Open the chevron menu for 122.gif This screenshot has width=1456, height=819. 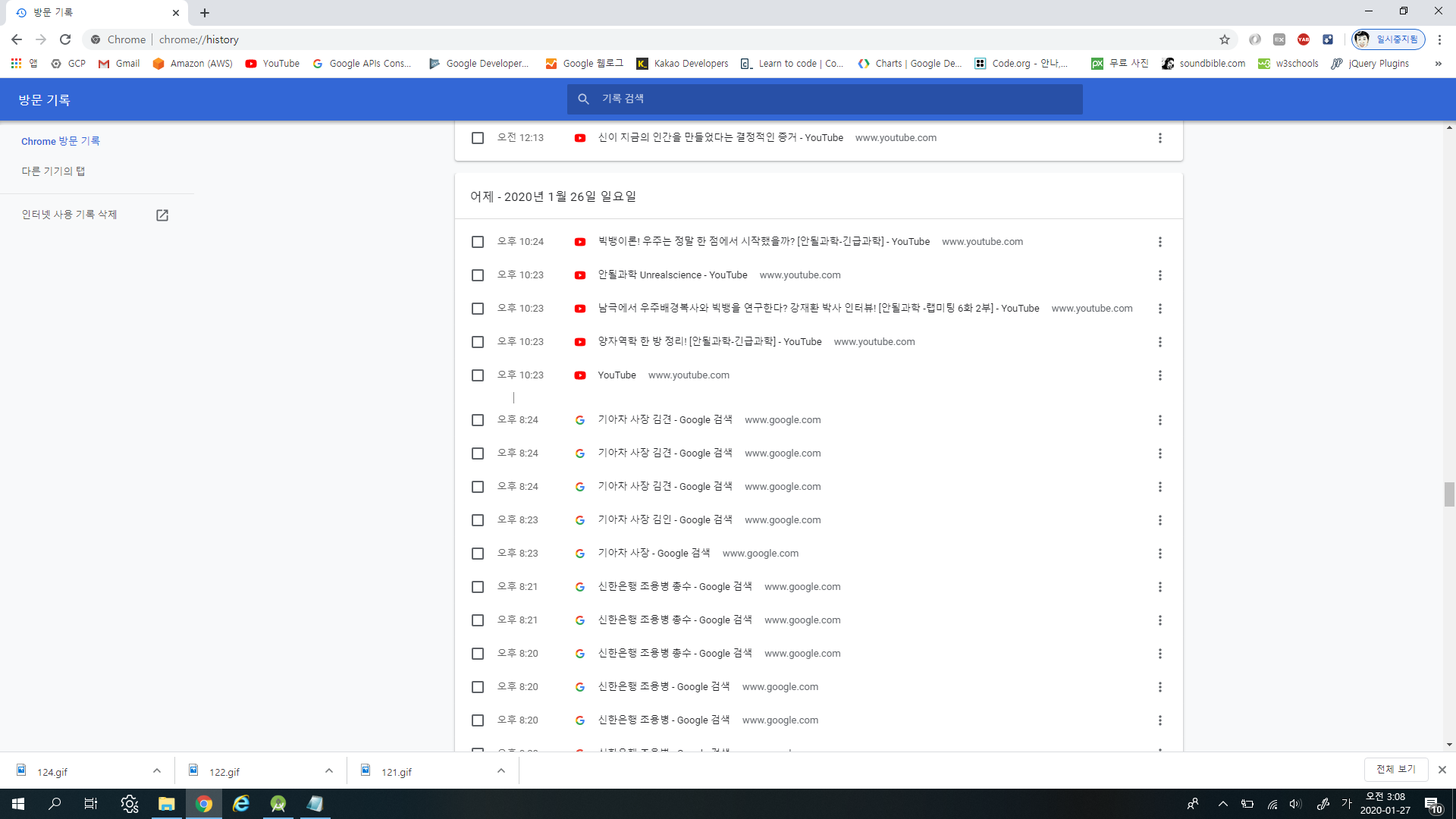coord(329,770)
